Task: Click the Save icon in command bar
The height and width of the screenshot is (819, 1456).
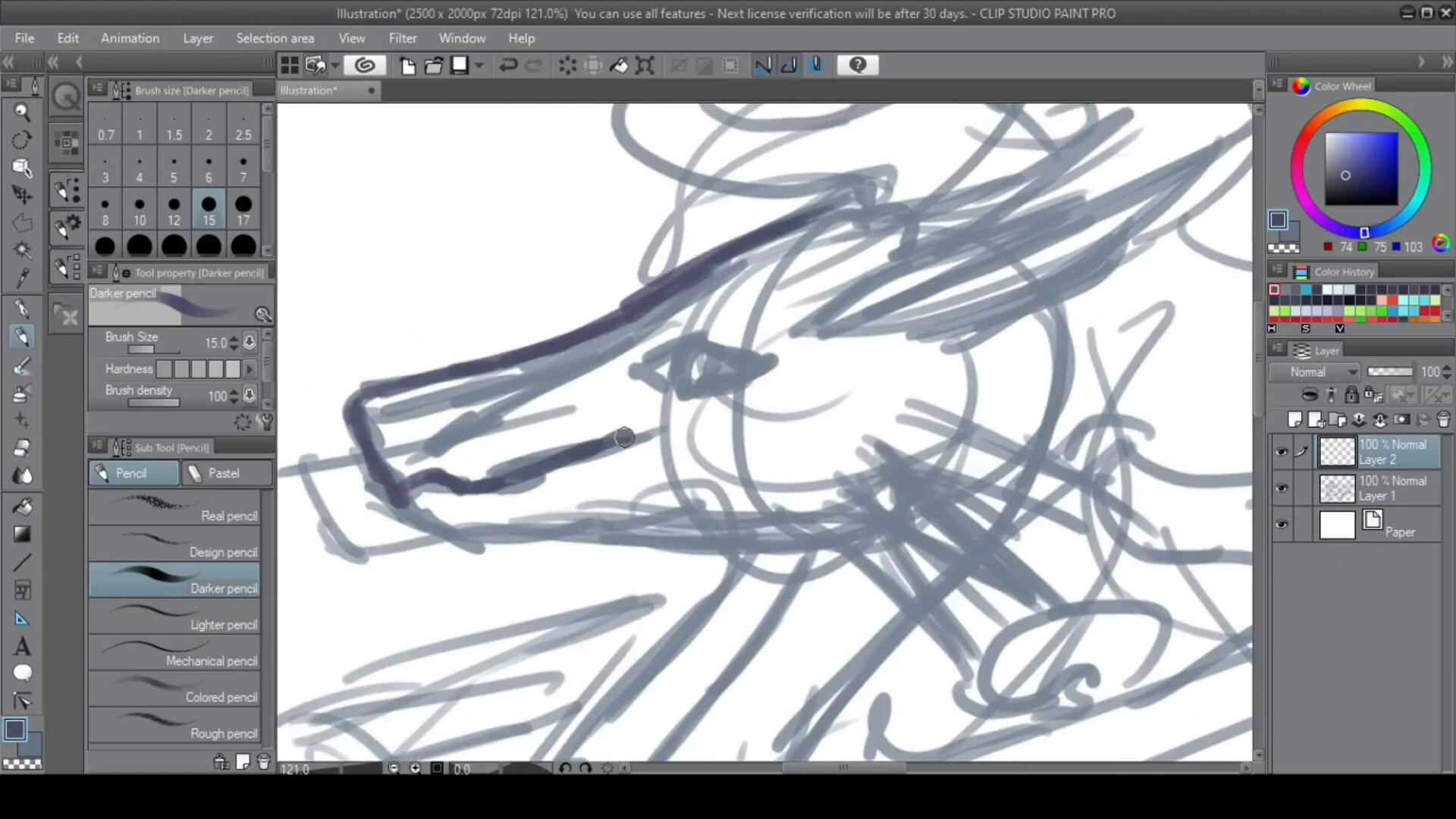Action: (x=460, y=65)
